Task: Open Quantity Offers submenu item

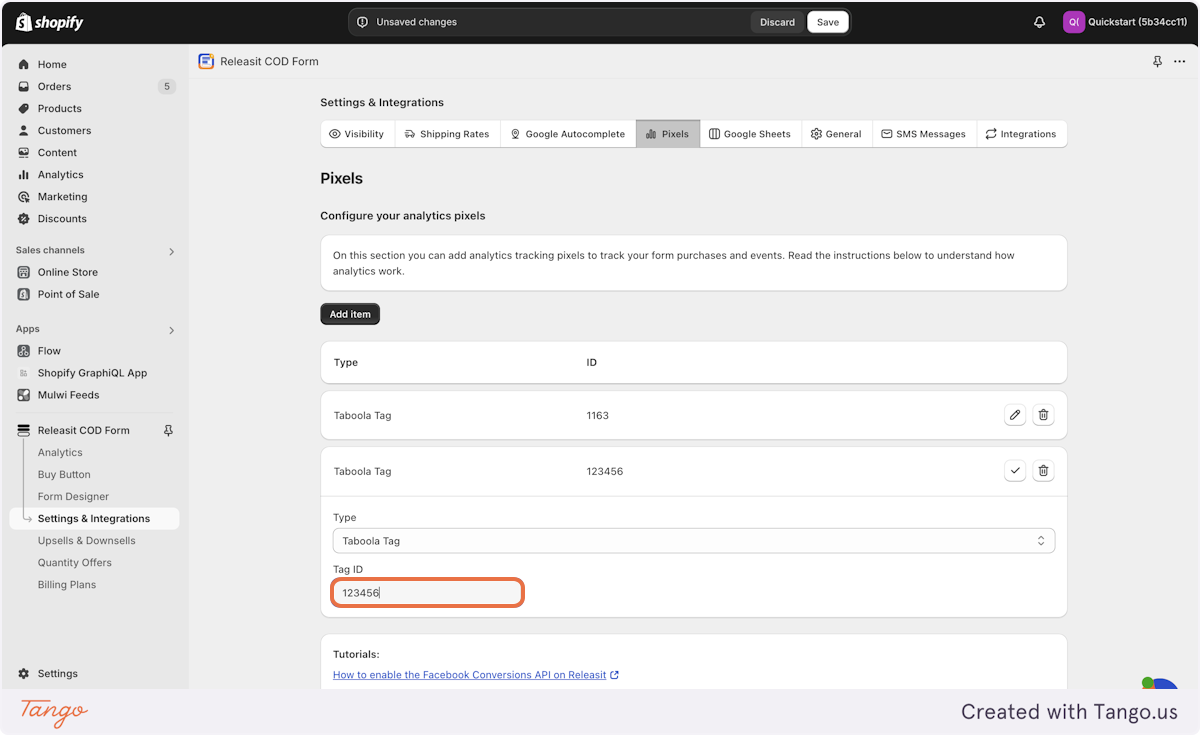Action: point(75,563)
